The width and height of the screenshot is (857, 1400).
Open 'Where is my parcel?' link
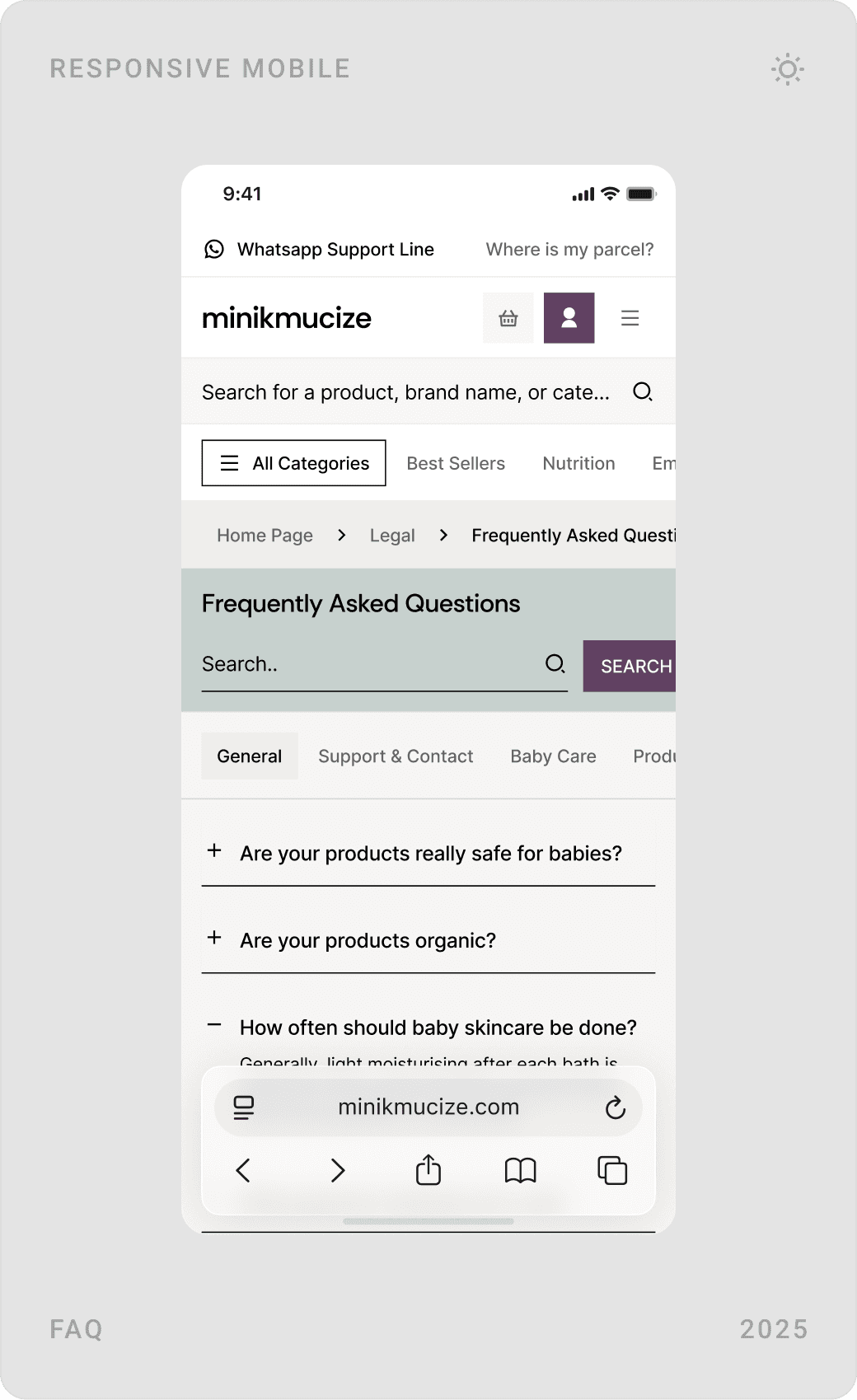click(x=569, y=250)
